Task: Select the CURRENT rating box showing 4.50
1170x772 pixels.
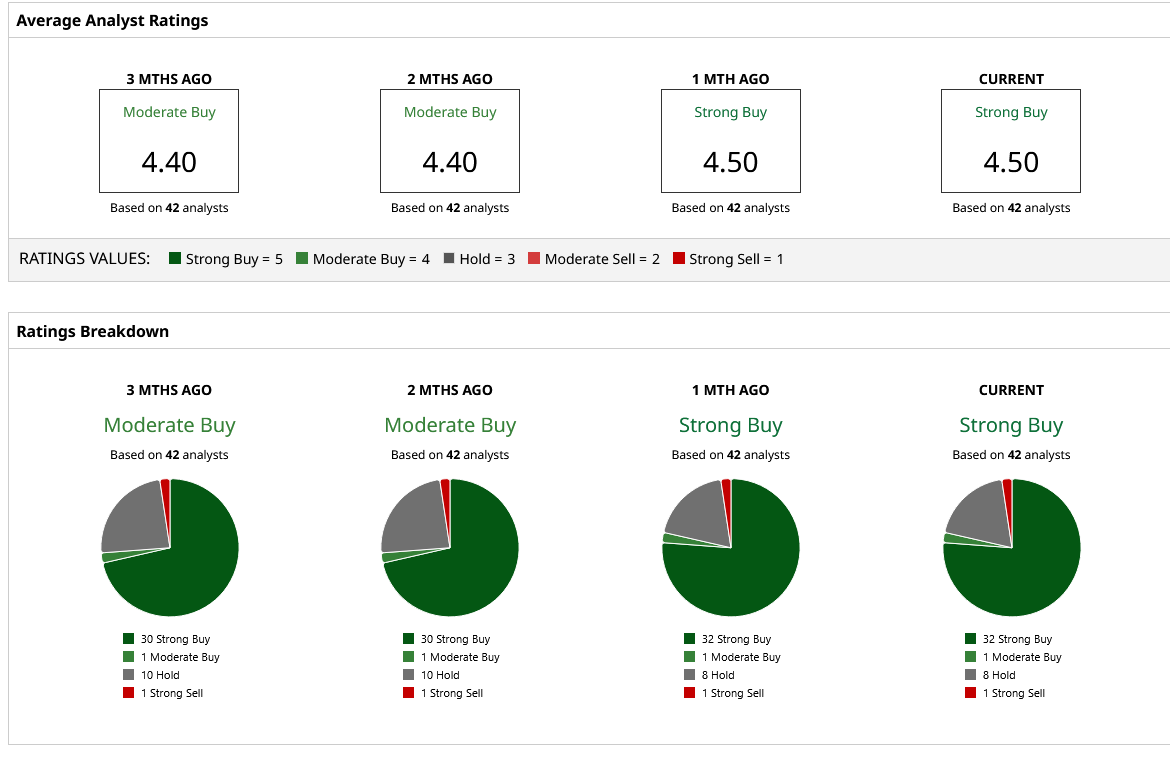Action: point(1011,141)
